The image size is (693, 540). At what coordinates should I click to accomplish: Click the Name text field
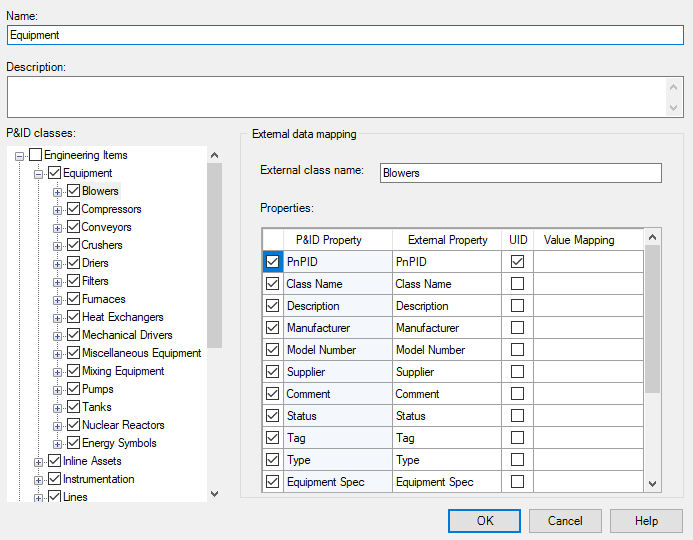345,35
